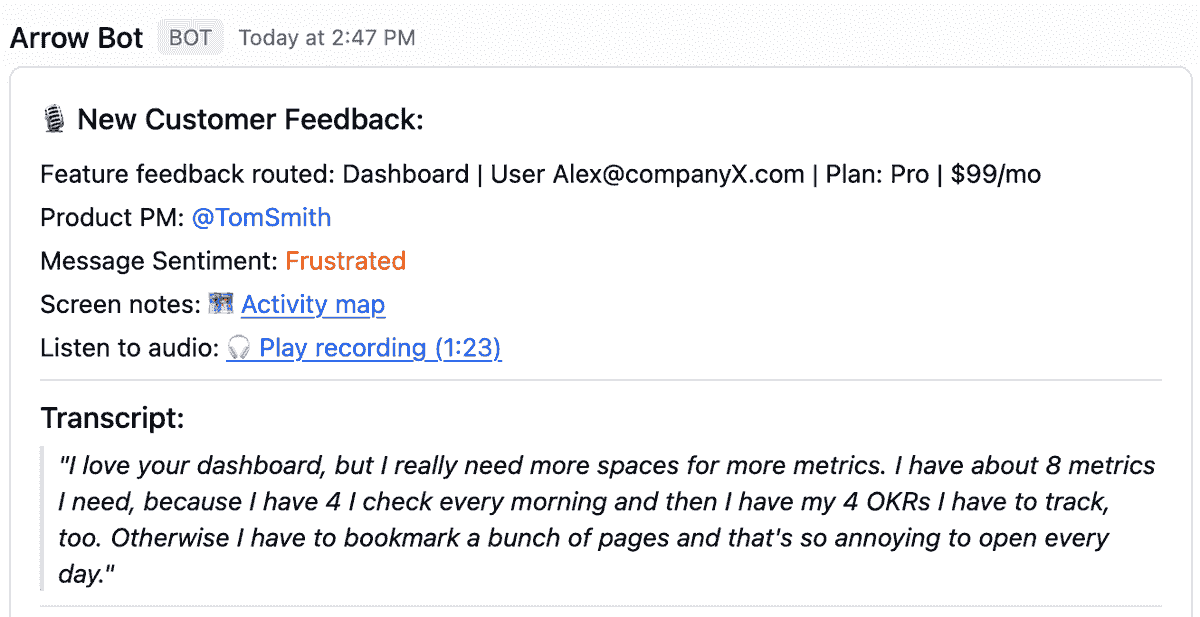Click the Alex@companyX.com email address
This screenshot has height=617, width=1200.
(x=679, y=174)
